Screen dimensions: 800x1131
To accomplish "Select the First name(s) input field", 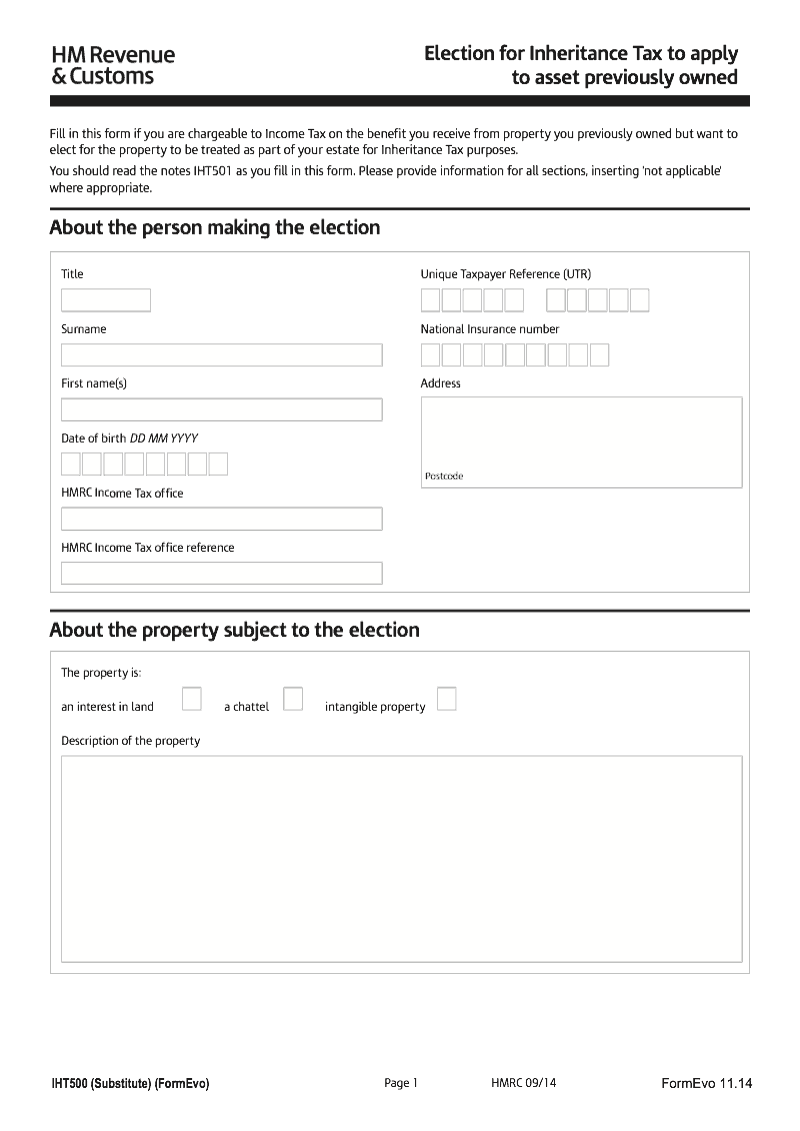I will (222, 410).
